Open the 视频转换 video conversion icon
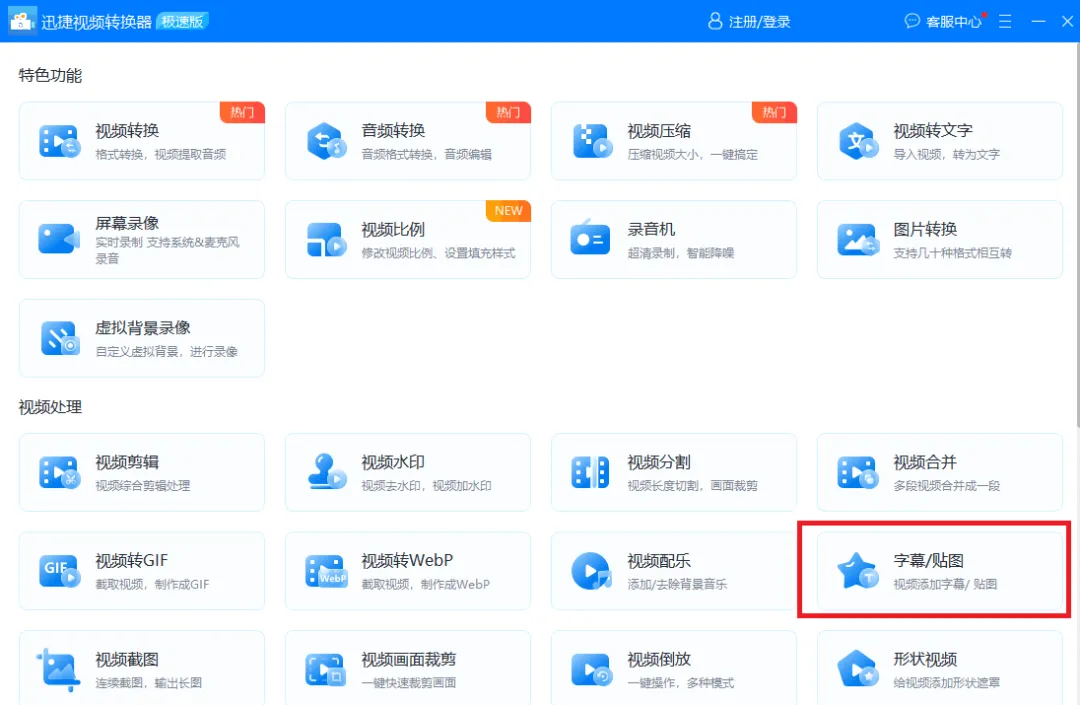This screenshot has width=1080, height=705. click(60, 141)
